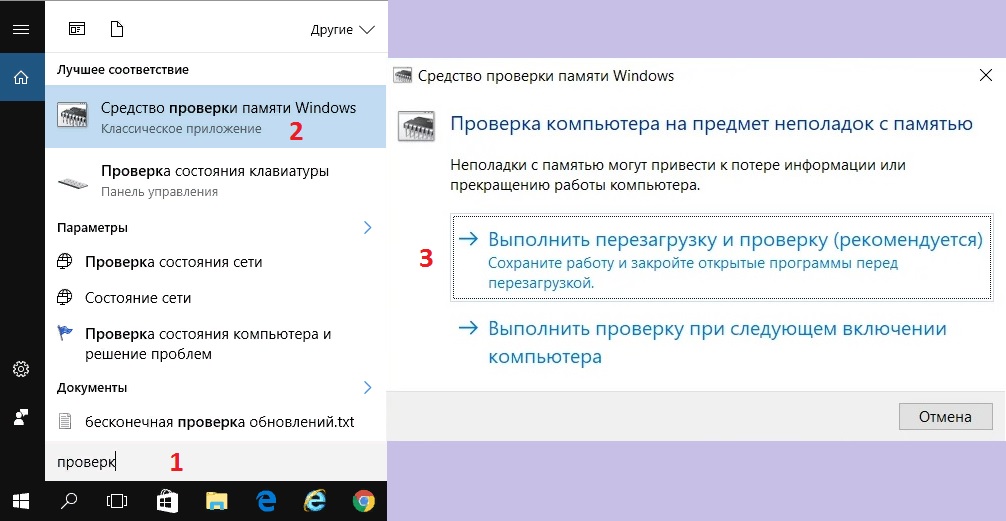Click the Проверка компьютера на предмет неполадок heading
This screenshot has width=1006, height=521.
(x=712, y=124)
